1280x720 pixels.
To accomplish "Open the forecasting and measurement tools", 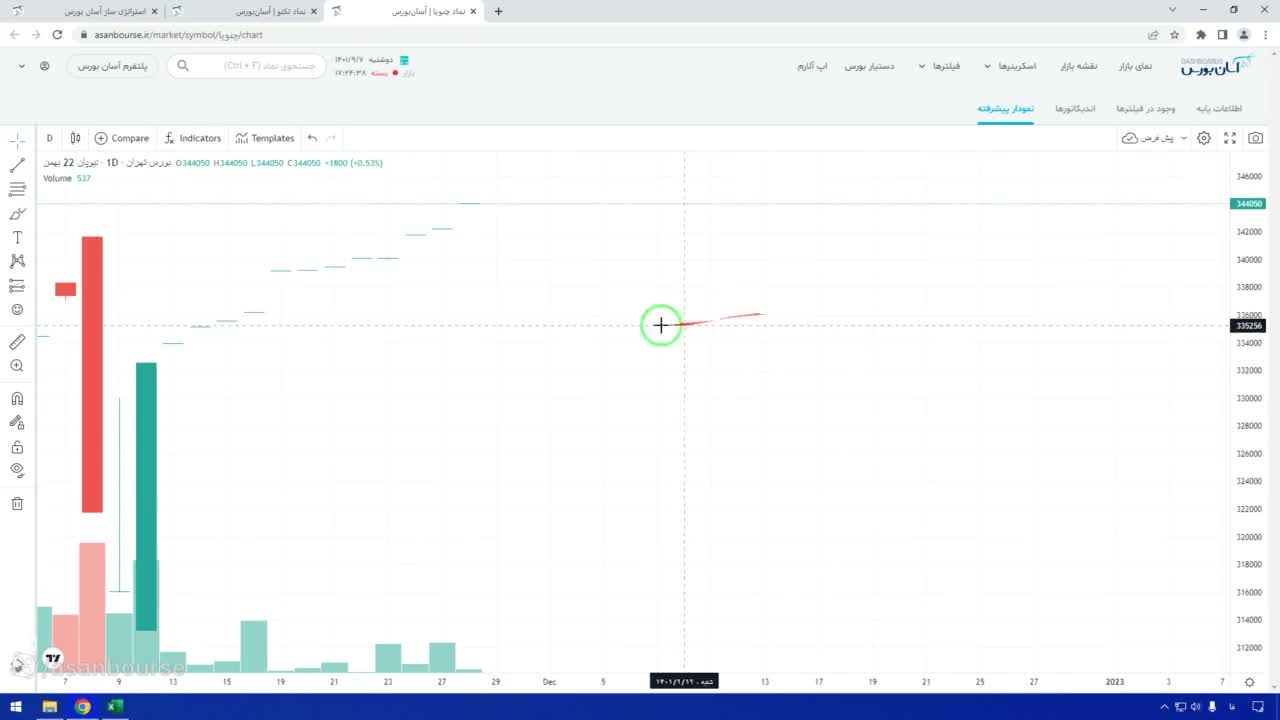I will (17, 286).
